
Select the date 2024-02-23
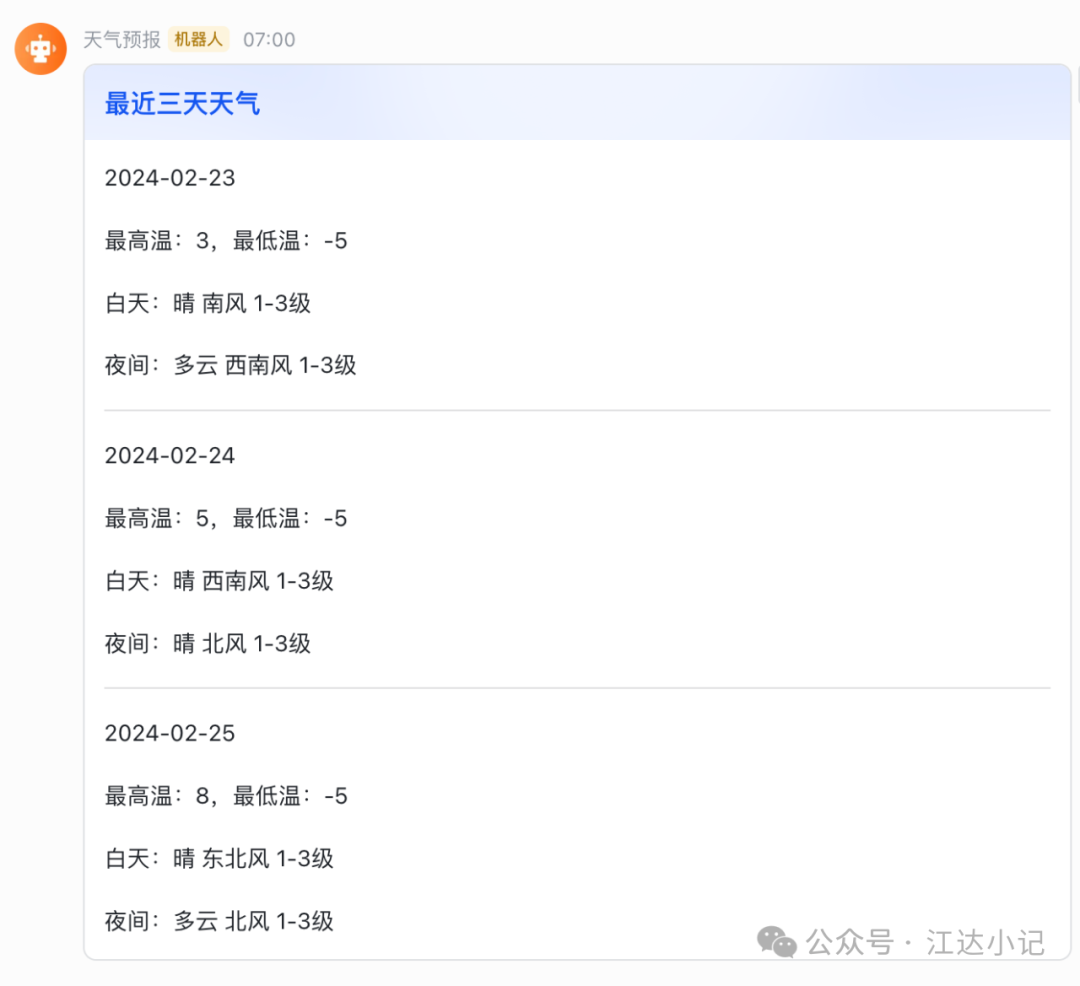tap(170, 178)
